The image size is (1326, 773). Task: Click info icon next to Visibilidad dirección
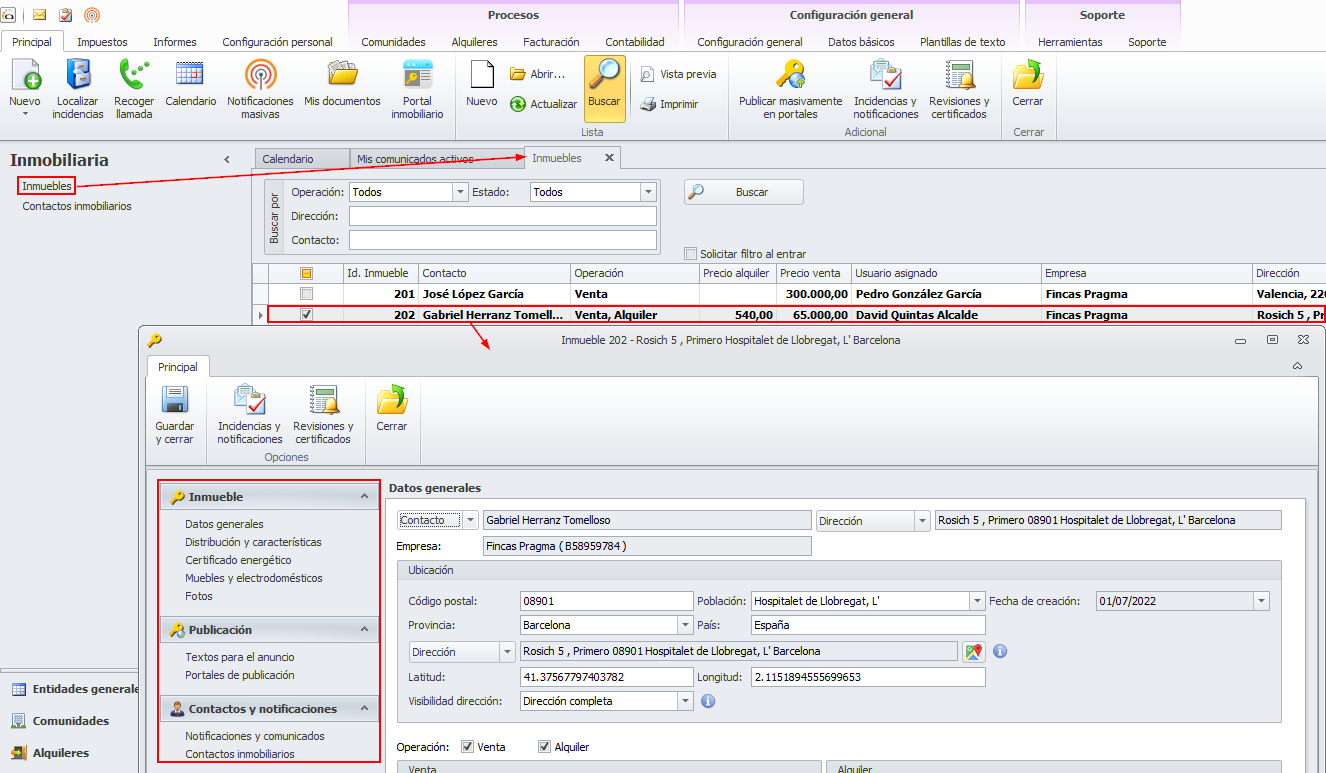tap(708, 701)
